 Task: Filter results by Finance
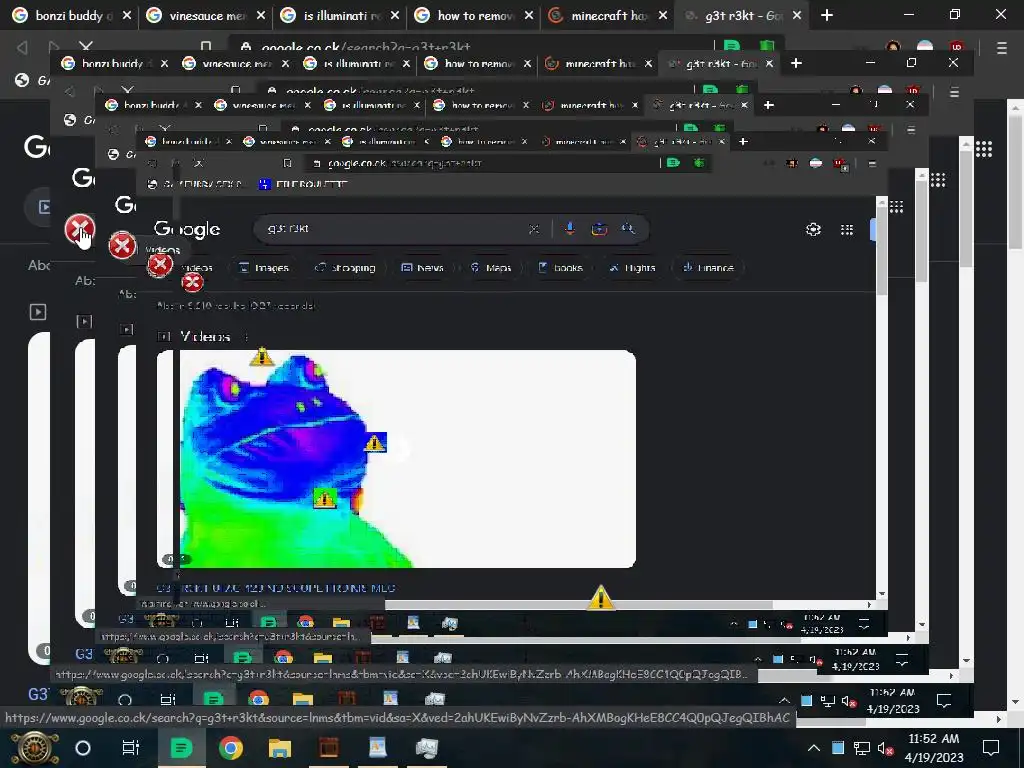coord(708,268)
